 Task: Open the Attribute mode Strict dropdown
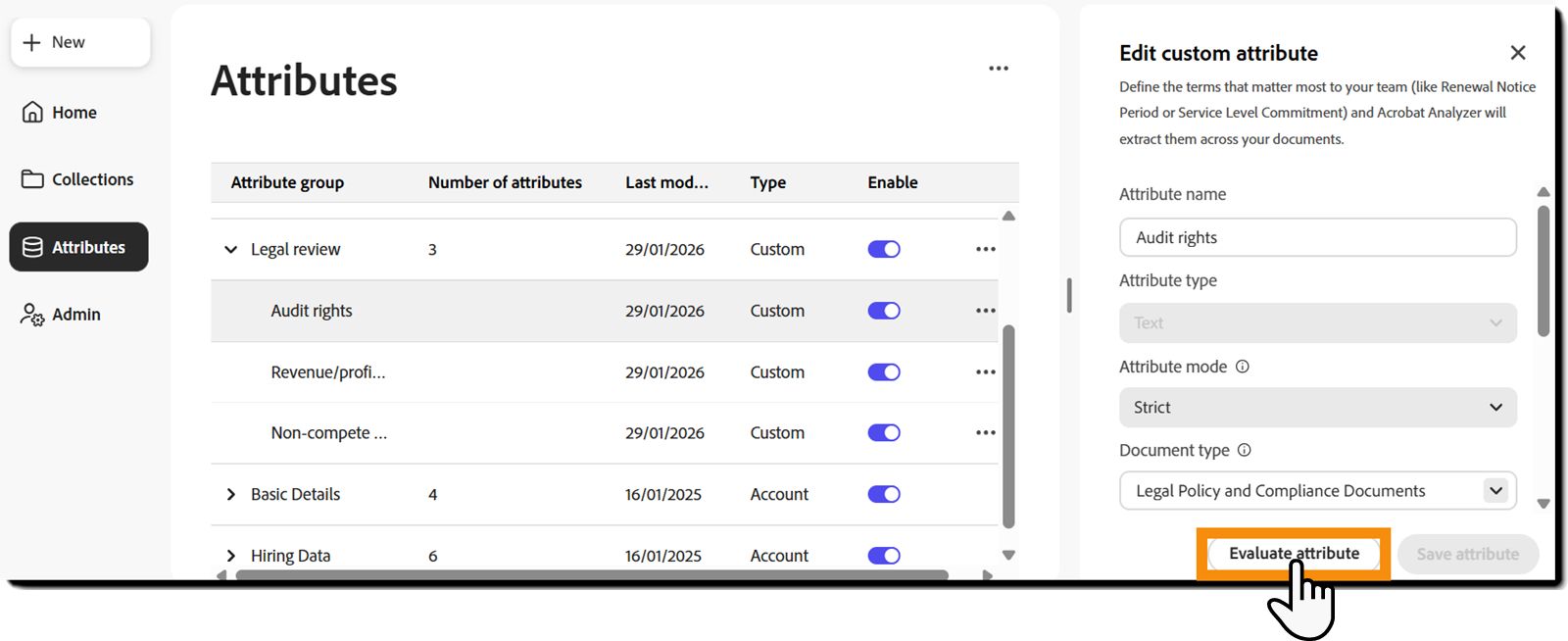coord(1318,408)
